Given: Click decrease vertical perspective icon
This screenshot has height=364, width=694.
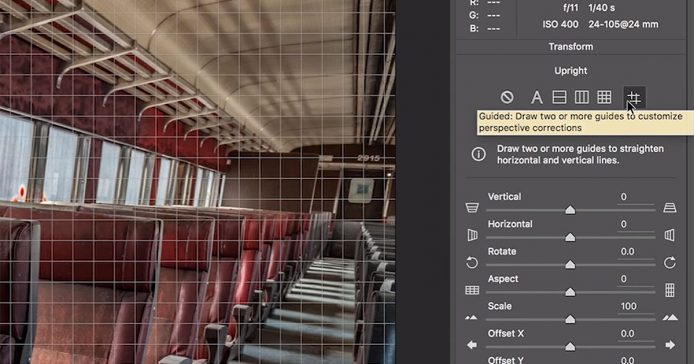Looking at the screenshot, I should tap(472, 208).
